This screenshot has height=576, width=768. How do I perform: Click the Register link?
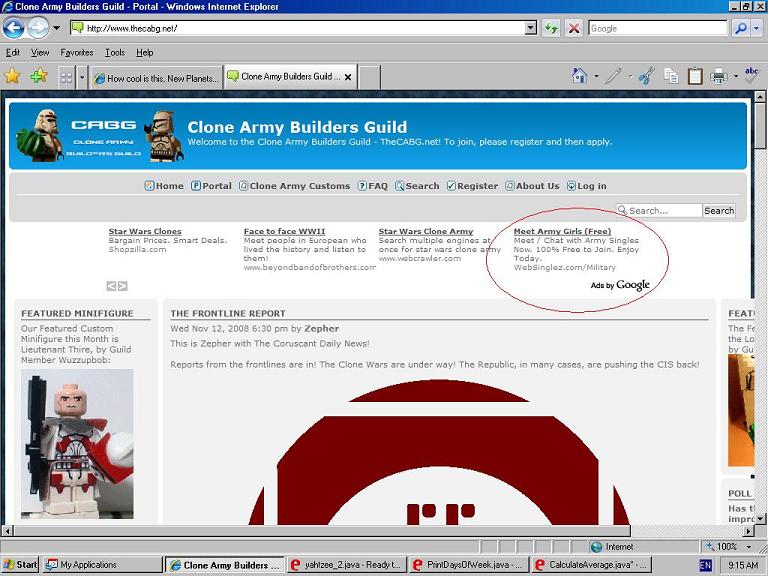[472, 186]
